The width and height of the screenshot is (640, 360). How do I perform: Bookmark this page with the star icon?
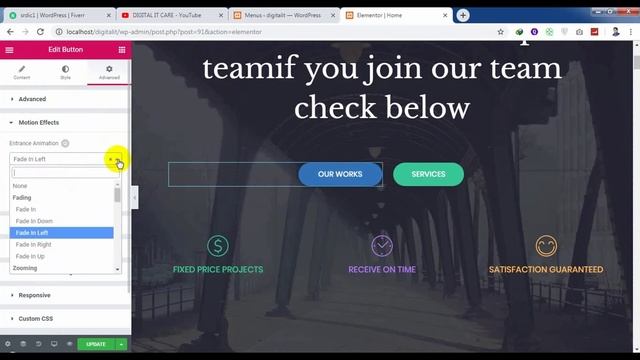[500, 32]
